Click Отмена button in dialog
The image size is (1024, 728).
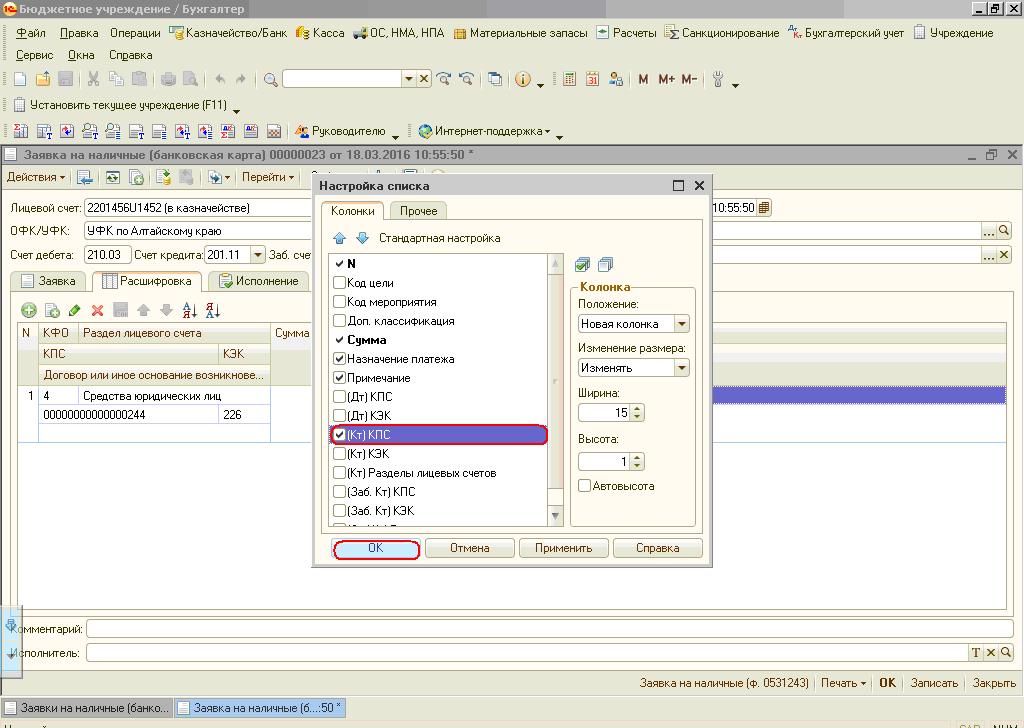[470, 548]
